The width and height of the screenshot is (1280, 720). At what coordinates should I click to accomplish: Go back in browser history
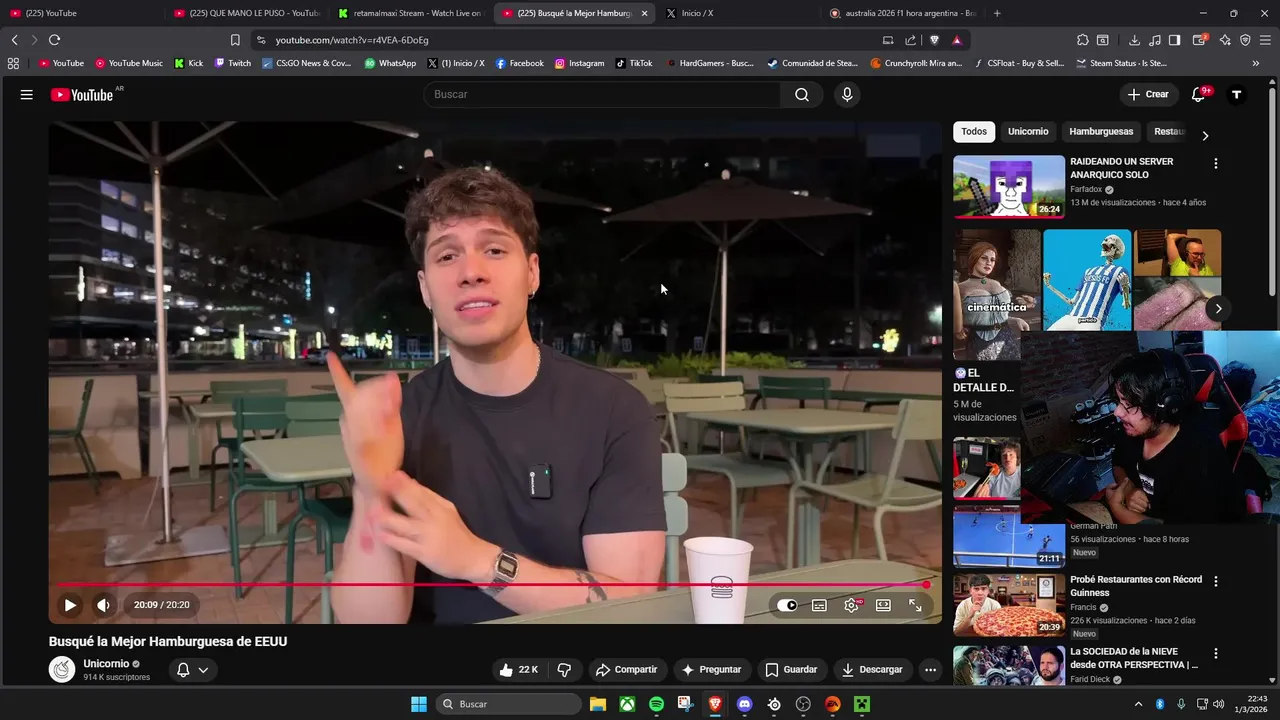pyautogui.click(x=14, y=40)
